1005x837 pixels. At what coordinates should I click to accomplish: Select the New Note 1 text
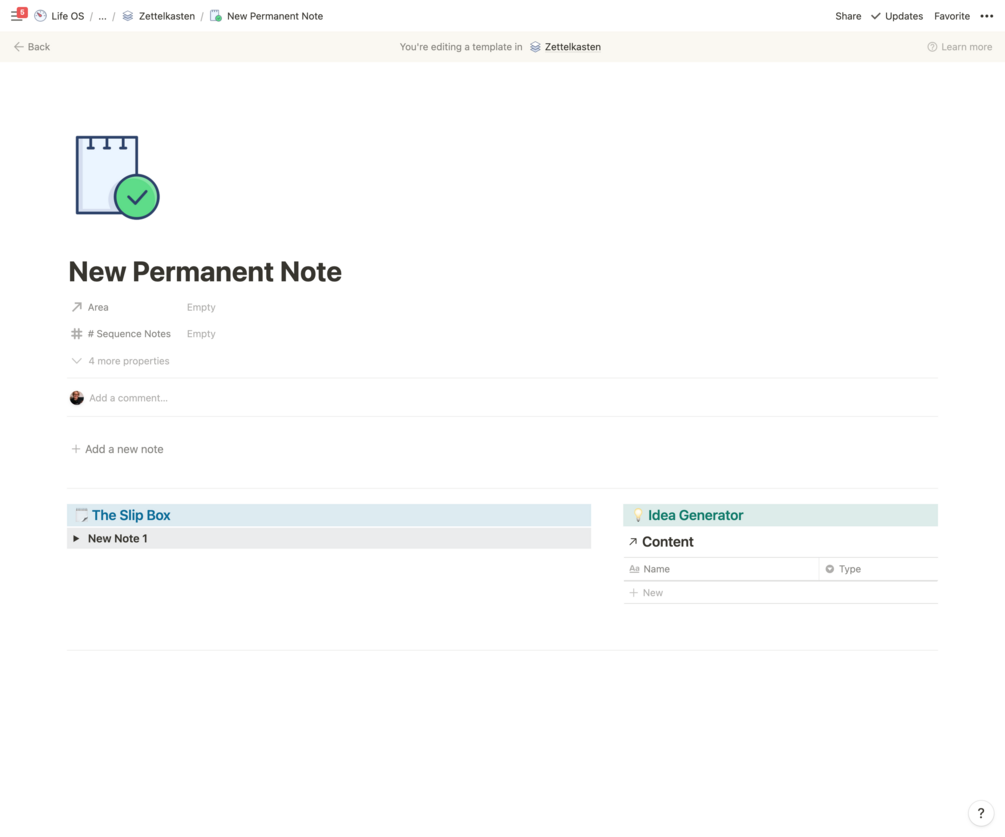tap(117, 538)
